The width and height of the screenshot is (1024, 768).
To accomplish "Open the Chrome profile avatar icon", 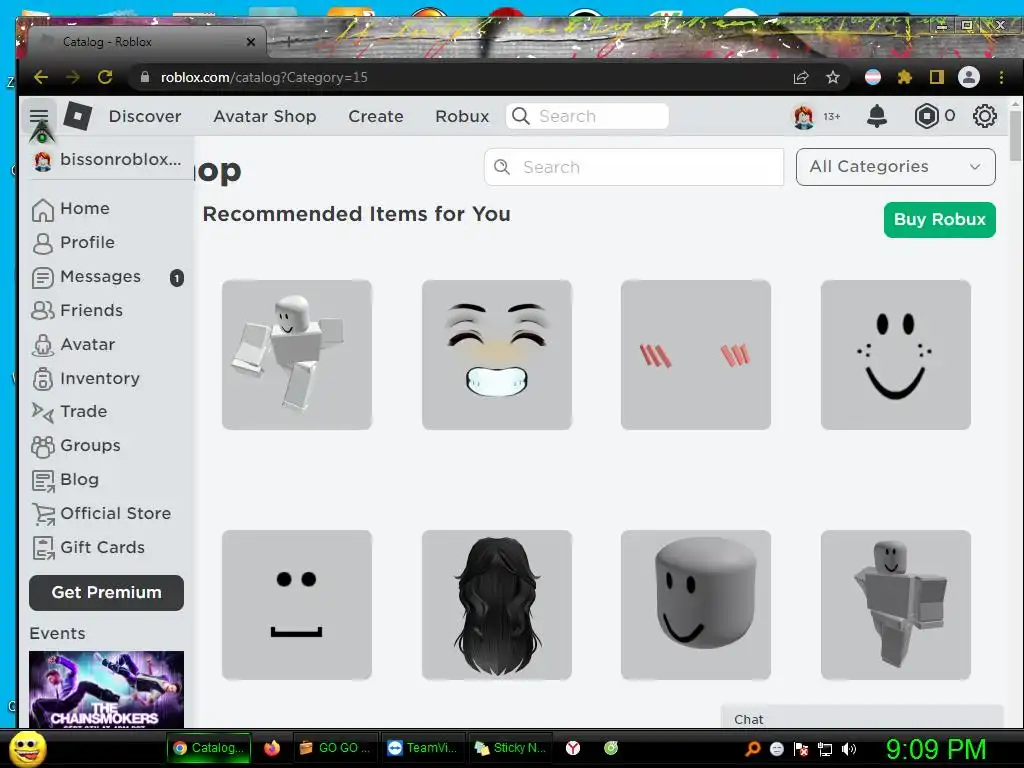I will coord(968,78).
